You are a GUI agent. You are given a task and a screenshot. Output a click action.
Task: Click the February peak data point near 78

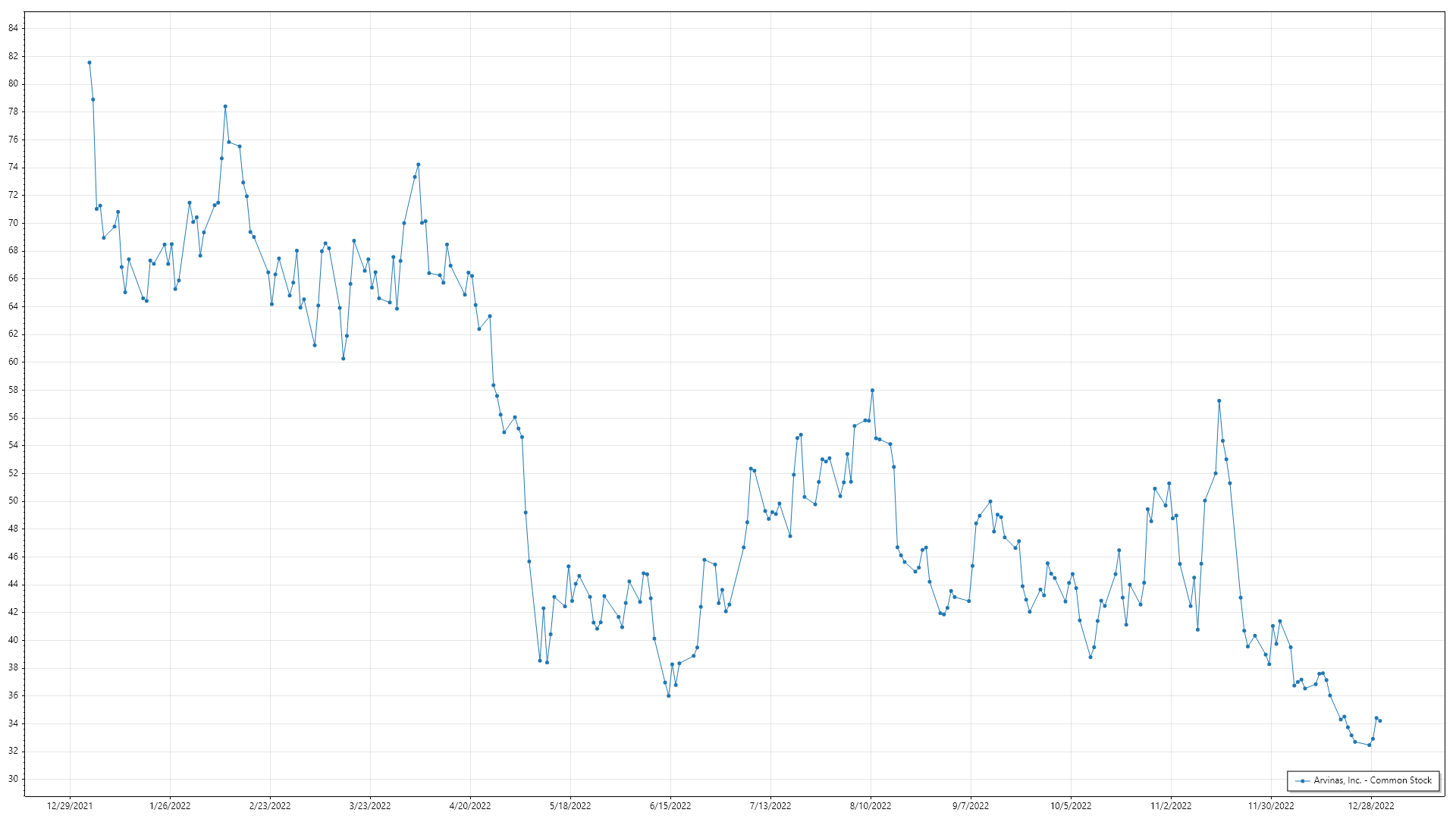pyautogui.click(x=225, y=107)
